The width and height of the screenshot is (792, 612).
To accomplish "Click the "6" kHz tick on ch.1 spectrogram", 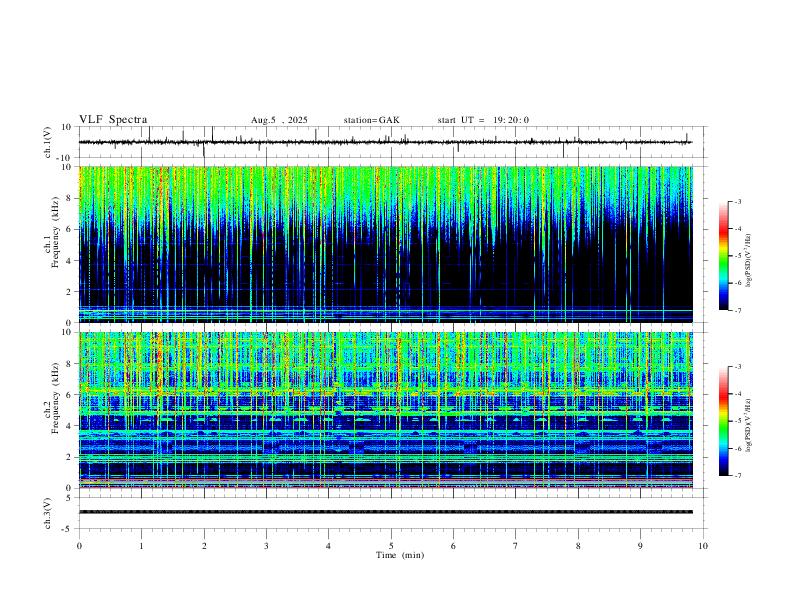I will click(x=70, y=229).
